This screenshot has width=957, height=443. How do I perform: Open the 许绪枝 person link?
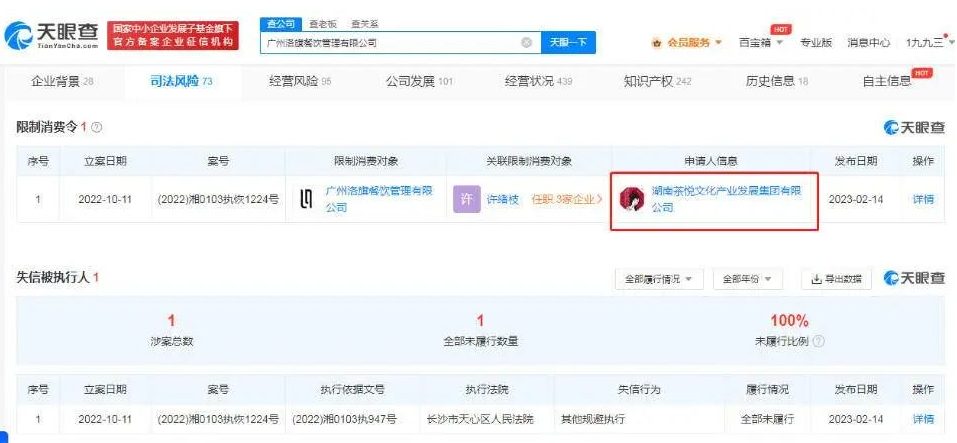click(502, 200)
